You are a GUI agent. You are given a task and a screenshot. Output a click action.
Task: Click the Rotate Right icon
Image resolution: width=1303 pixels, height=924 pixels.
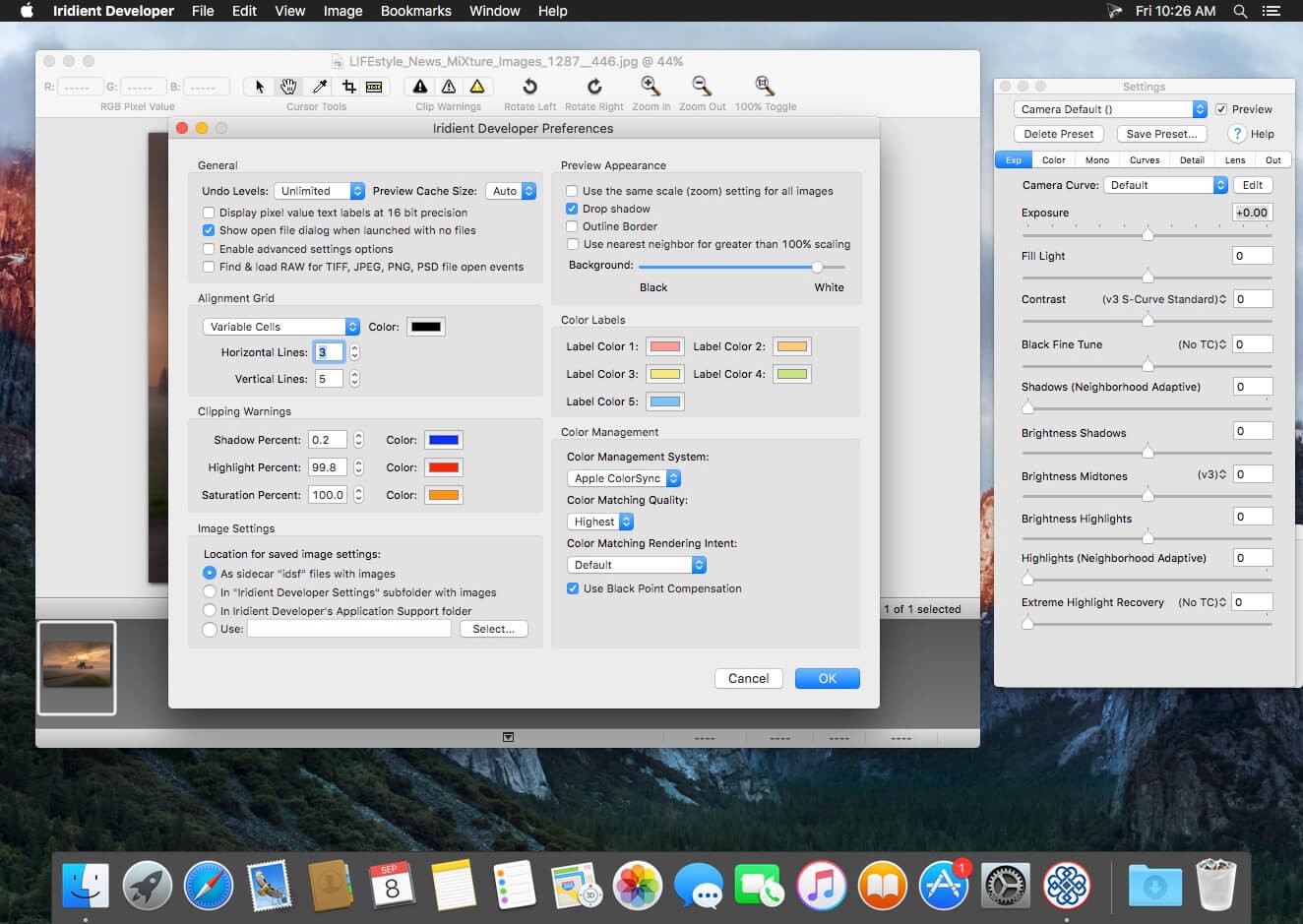[x=593, y=87]
